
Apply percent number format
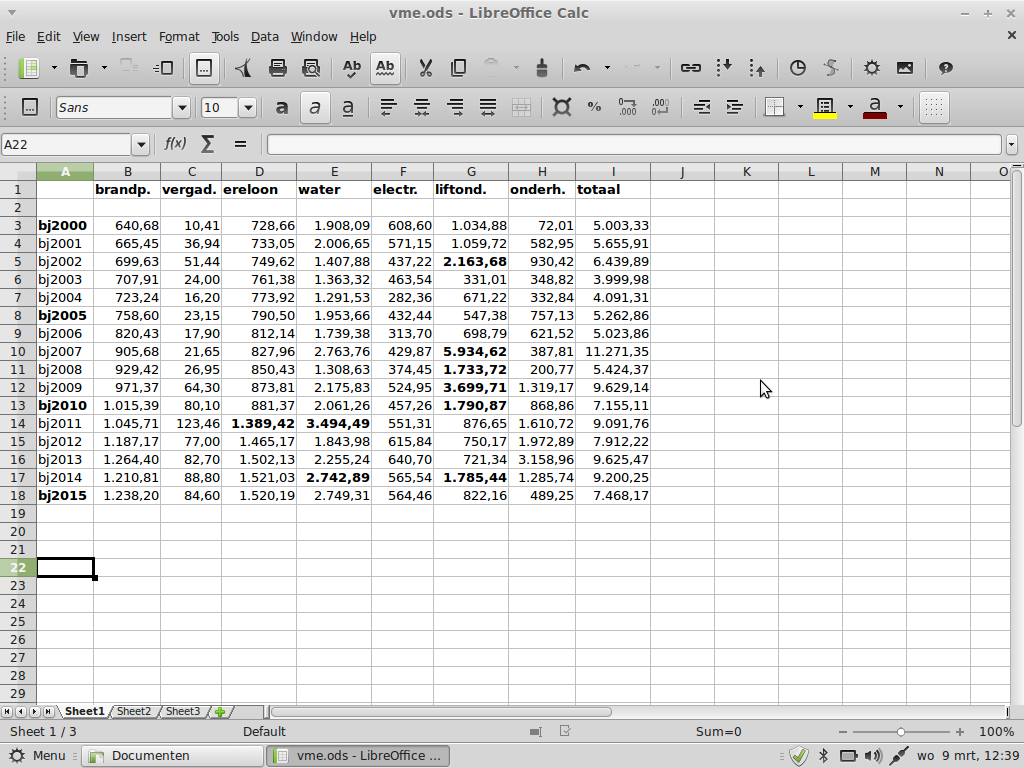[594, 107]
